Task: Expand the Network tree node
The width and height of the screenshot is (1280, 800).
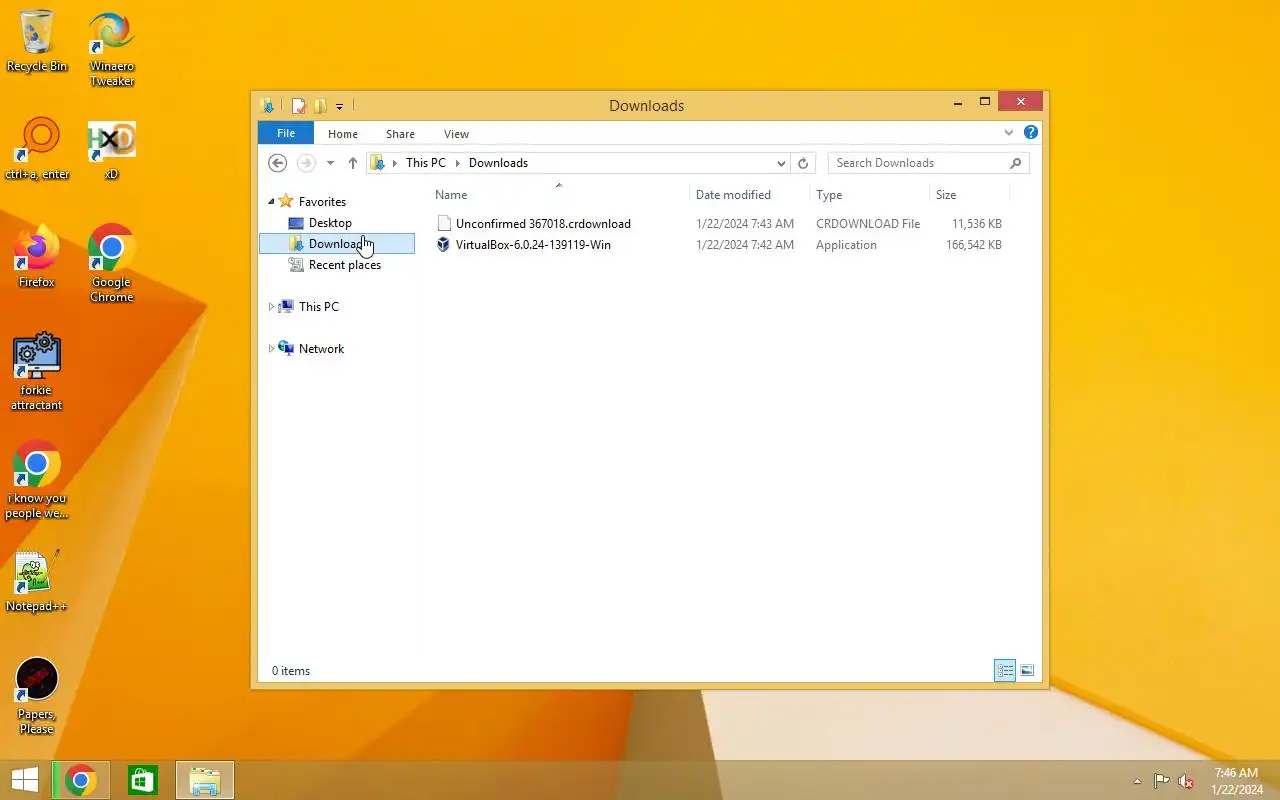Action: coord(271,349)
